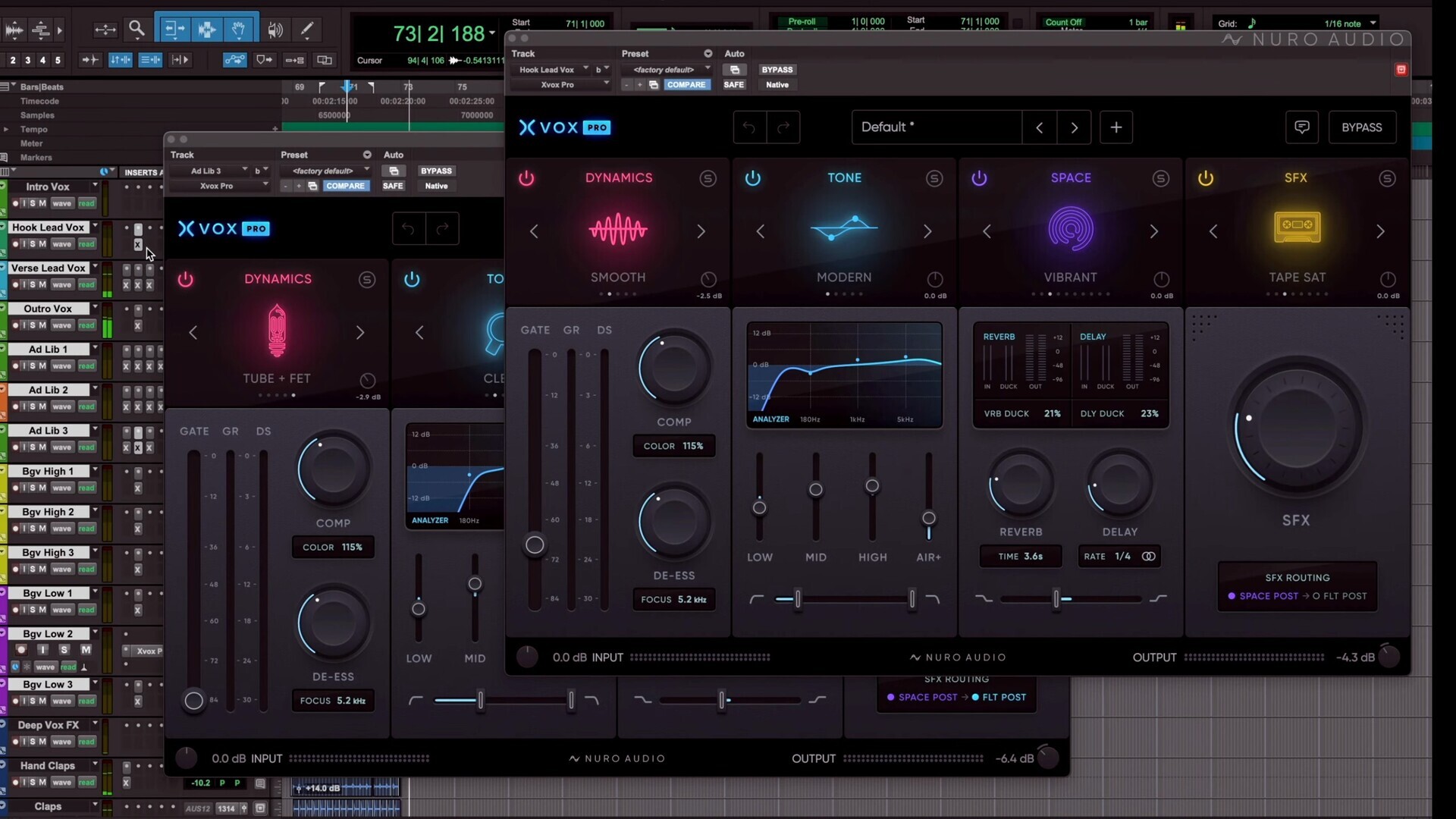Image resolution: width=1456 pixels, height=819 pixels.
Task: Open Default preset name field in Vox Pro
Action: [937, 127]
